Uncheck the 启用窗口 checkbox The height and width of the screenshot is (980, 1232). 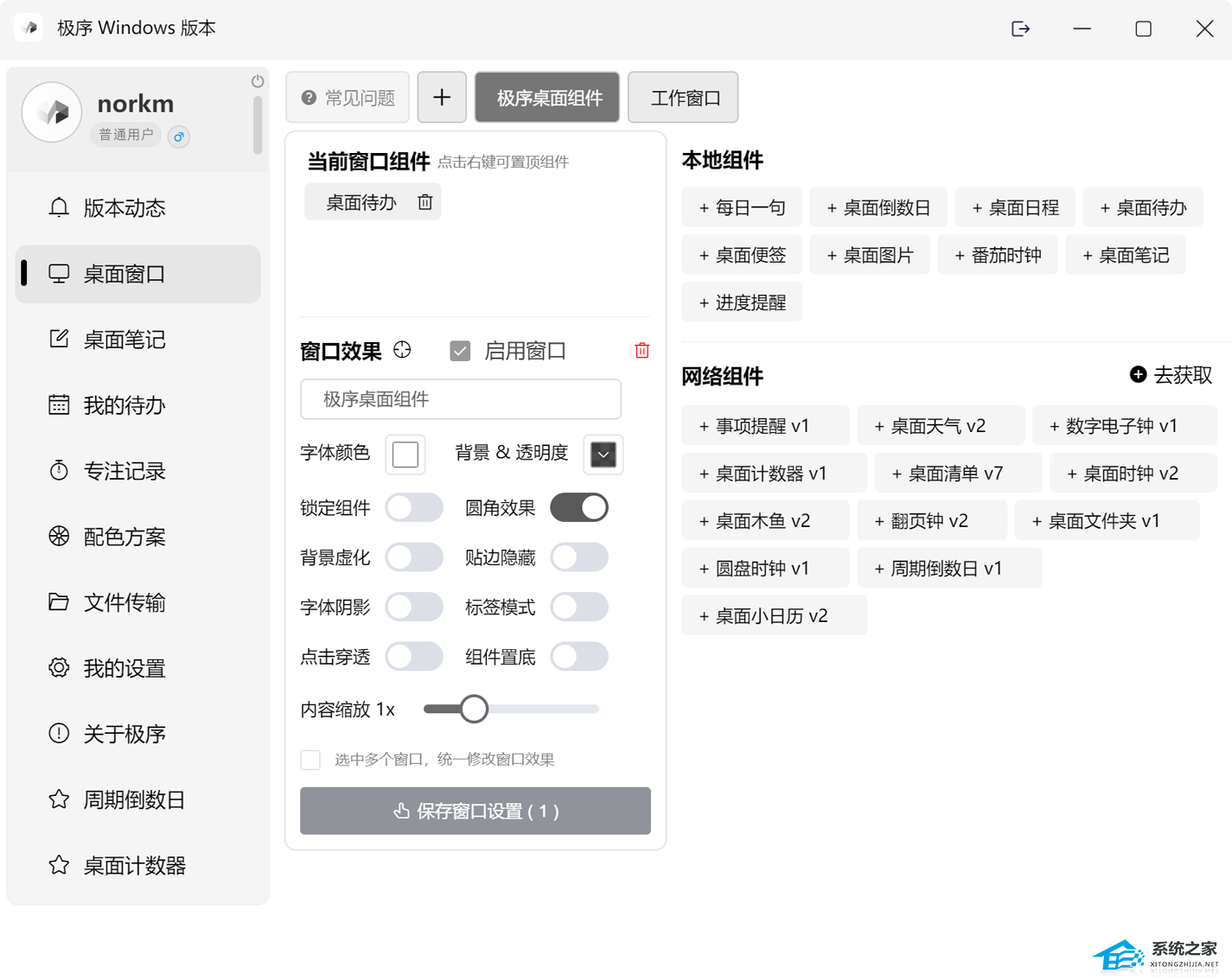(460, 351)
